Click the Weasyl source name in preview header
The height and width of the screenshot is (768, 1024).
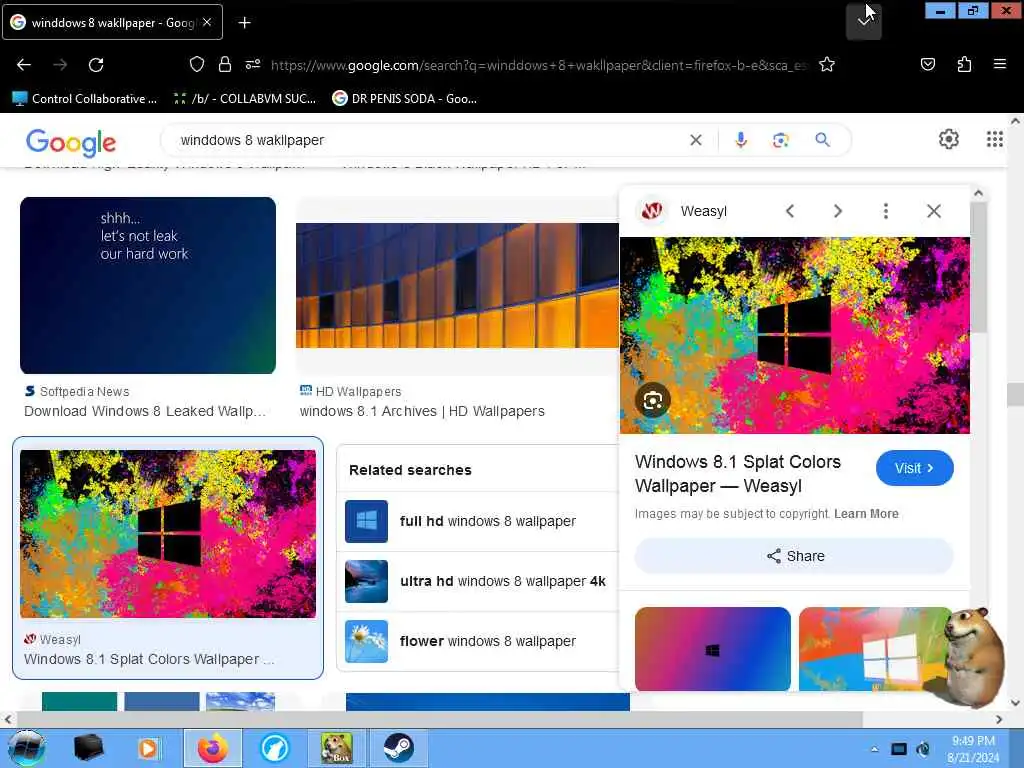pos(703,211)
